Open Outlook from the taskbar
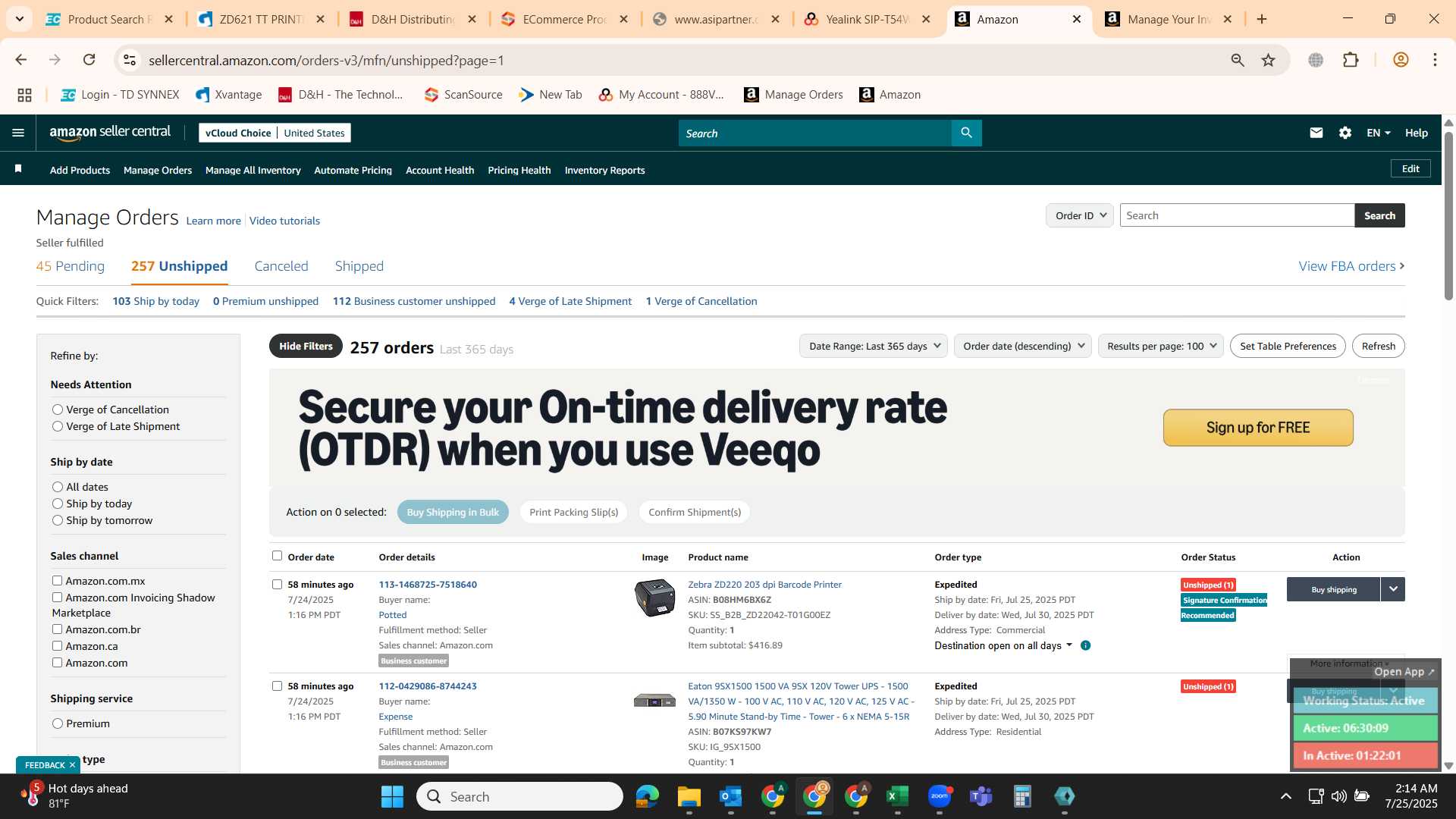1456x819 pixels. point(730,796)
